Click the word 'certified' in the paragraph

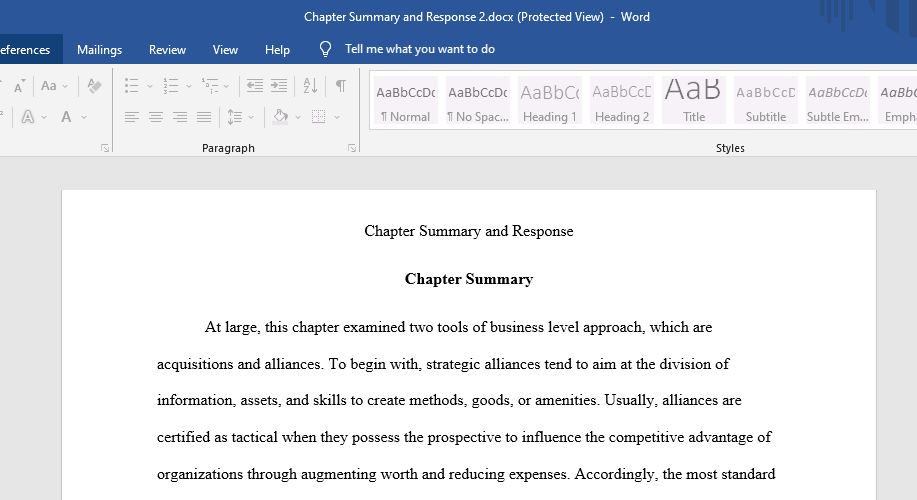point(183,437)
